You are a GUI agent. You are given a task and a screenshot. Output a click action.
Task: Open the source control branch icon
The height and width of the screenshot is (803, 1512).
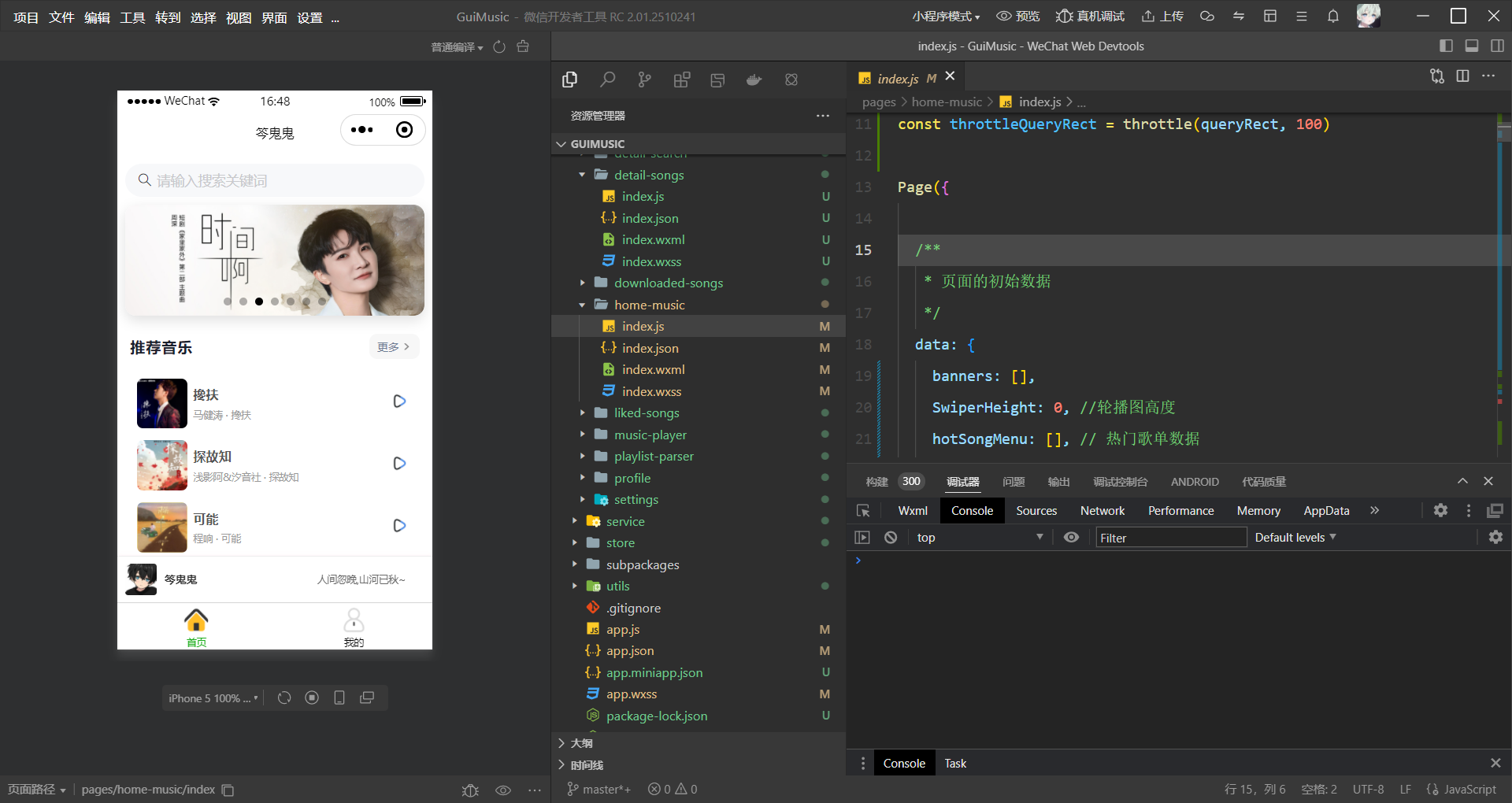tap(644, 80)
